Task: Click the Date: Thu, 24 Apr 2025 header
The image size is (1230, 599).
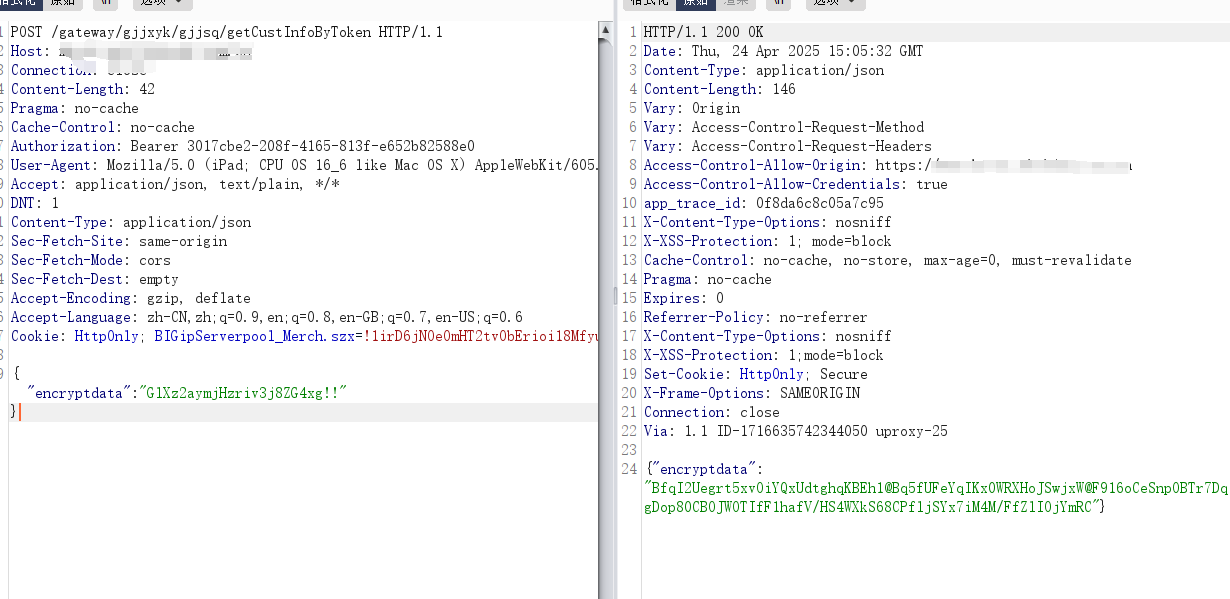Action: [x=784, y=51]
